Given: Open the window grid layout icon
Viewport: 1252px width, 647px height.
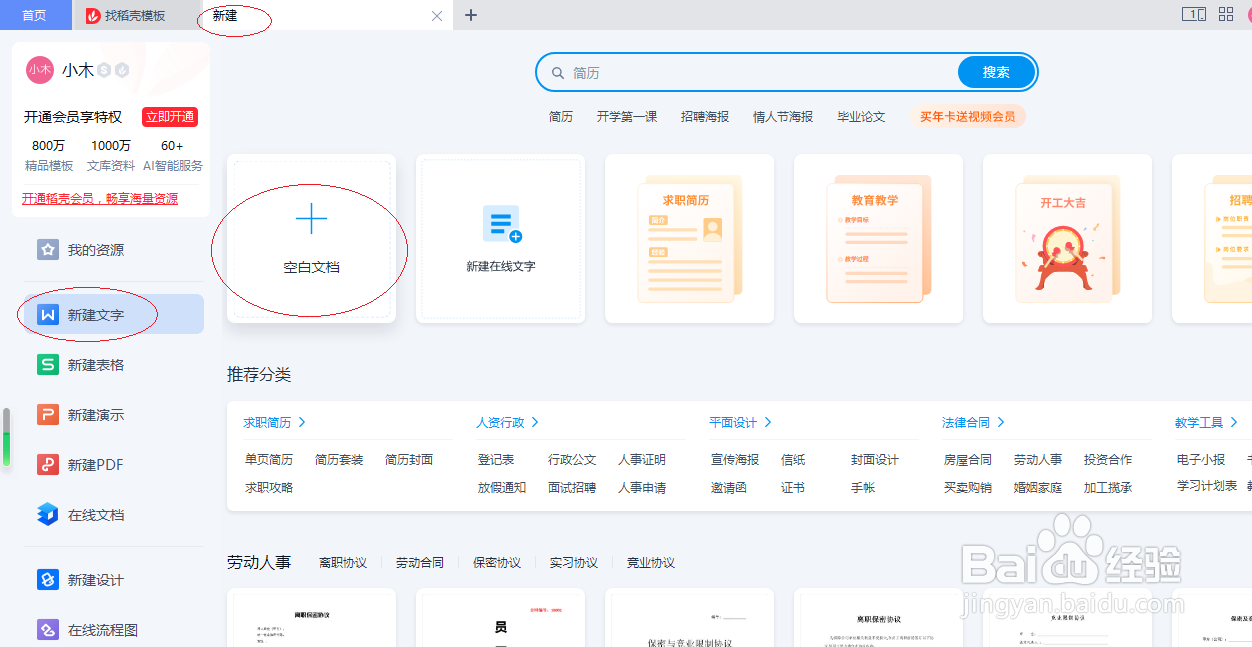Looking at the screenshot, I should coord(1225,14).
